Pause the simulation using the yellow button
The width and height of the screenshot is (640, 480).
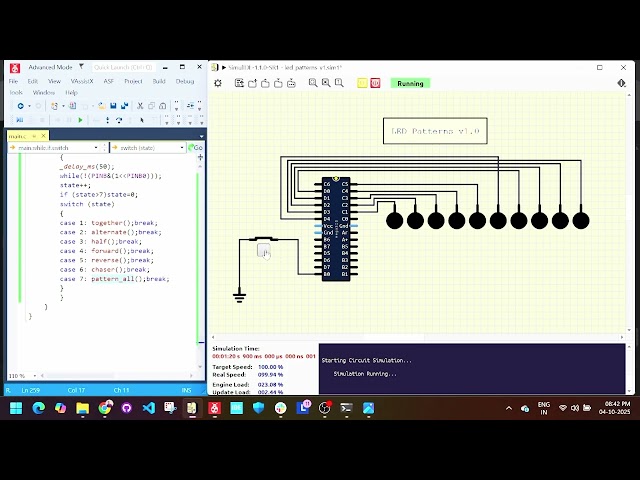tap(362, 83)
